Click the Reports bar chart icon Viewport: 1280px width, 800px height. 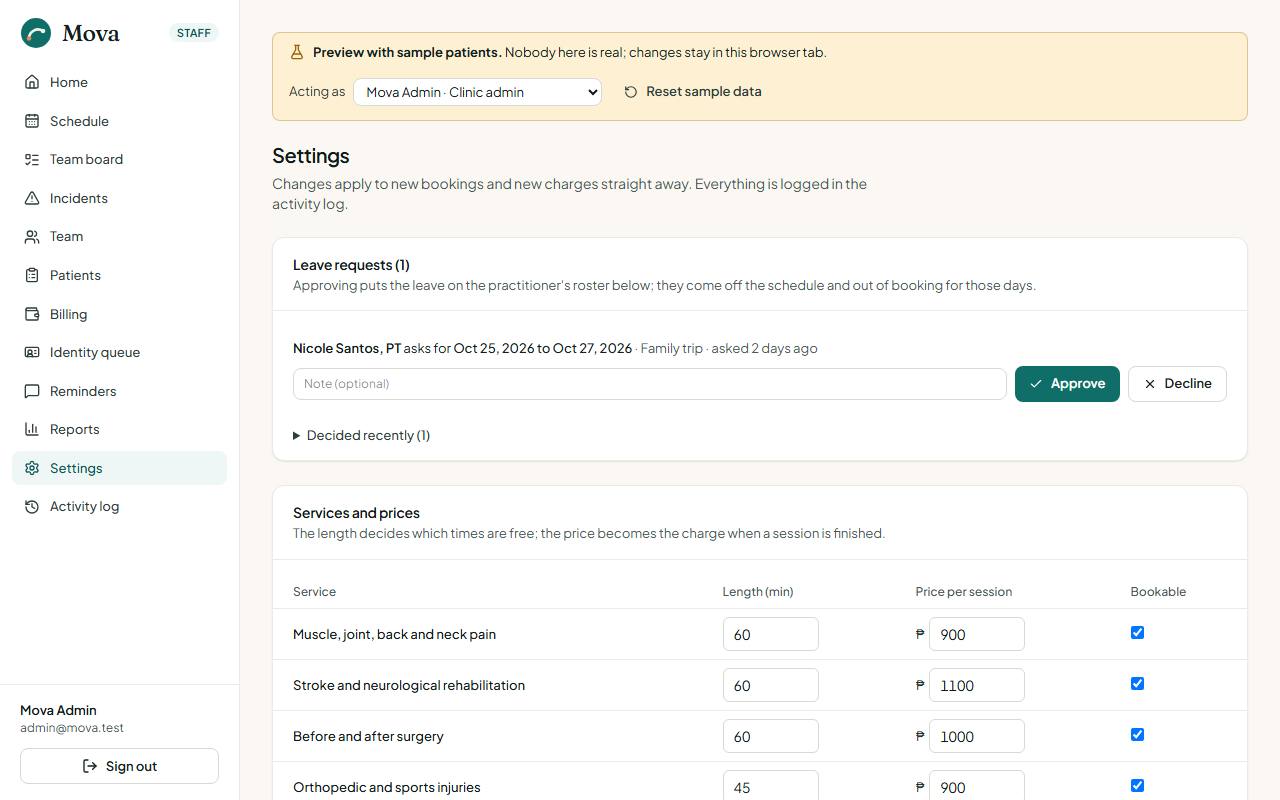32,429
